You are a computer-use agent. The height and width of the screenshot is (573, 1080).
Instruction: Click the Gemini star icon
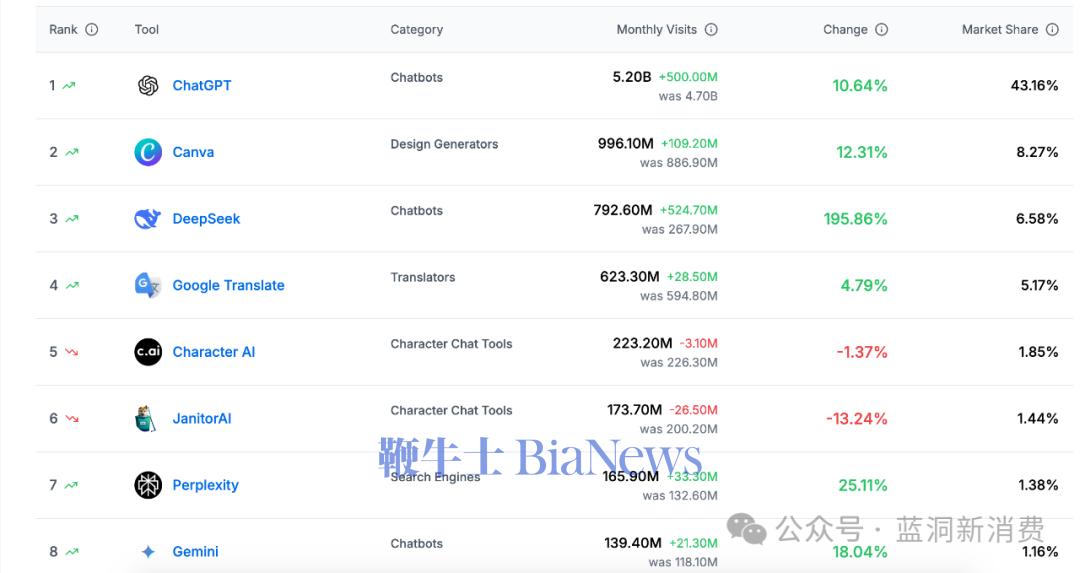point(148,552)
